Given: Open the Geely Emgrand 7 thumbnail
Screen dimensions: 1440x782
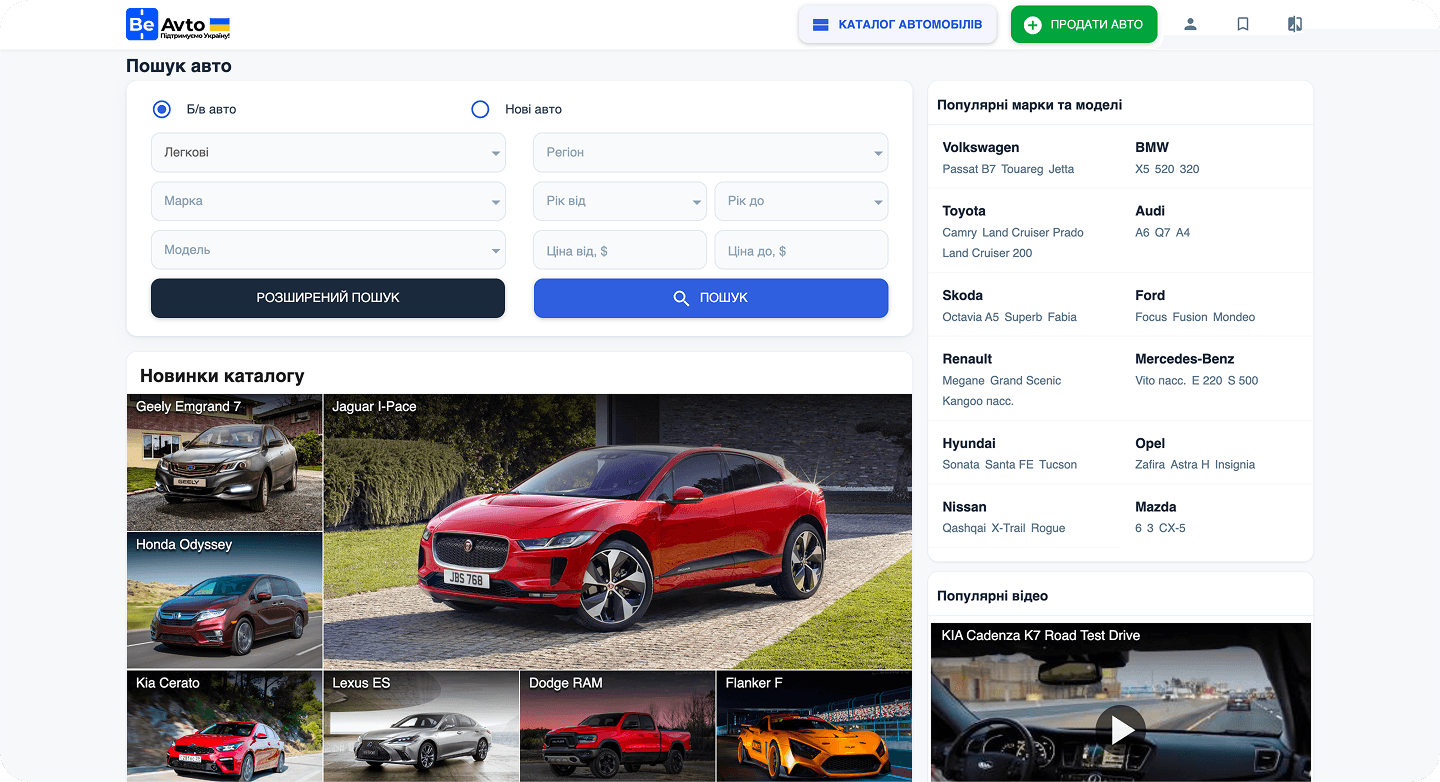Looking at the screenshot, I should [225, 462].
